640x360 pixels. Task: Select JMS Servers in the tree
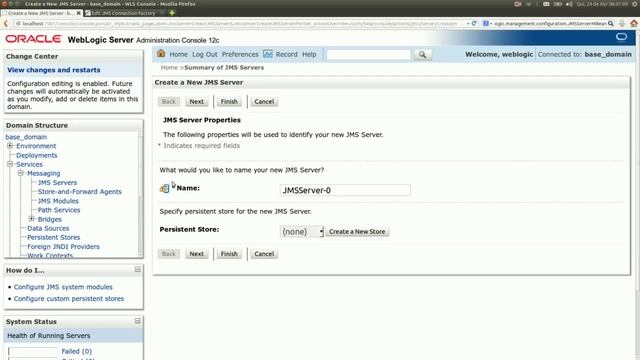57,182
